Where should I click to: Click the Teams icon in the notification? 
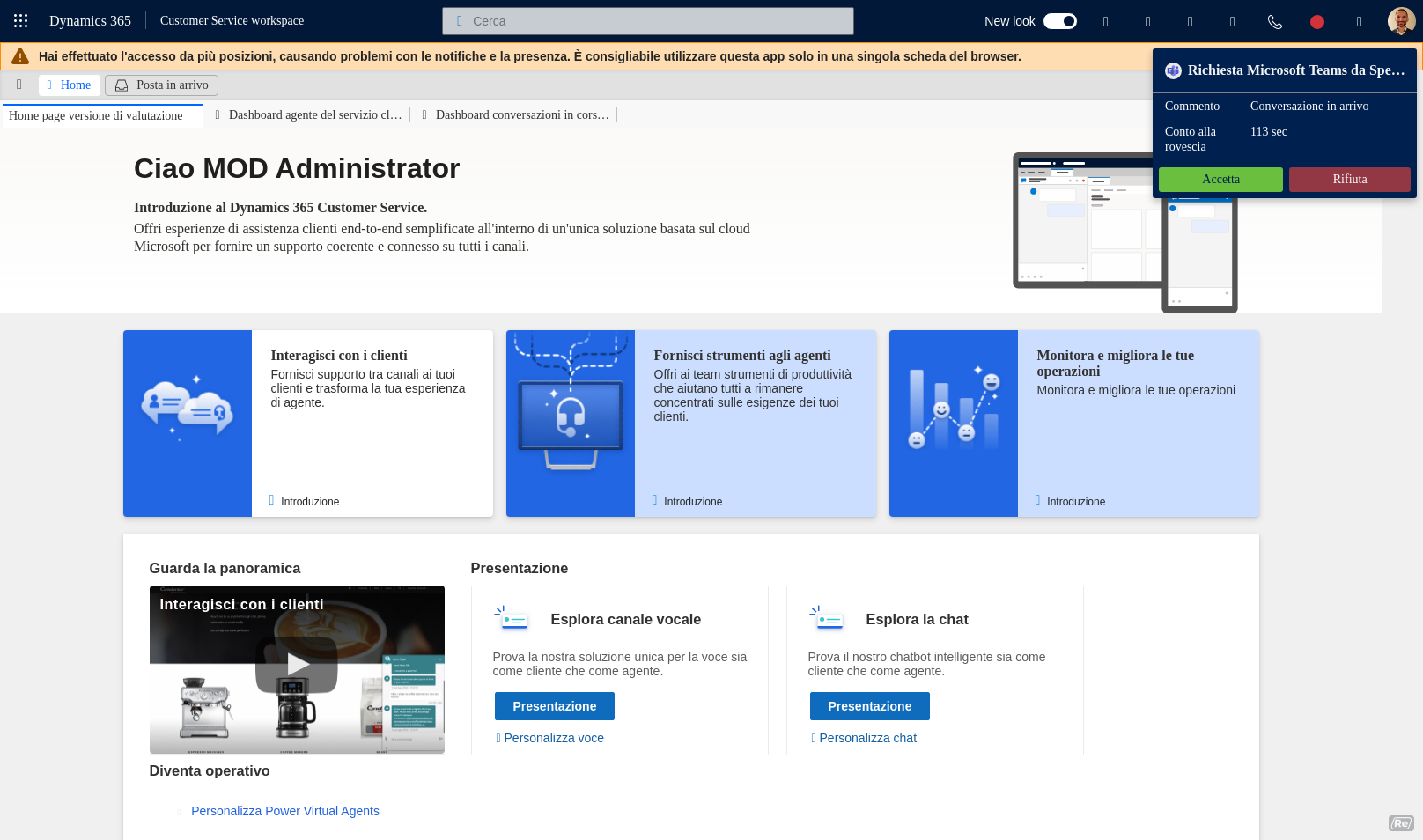coord(1173,70)
